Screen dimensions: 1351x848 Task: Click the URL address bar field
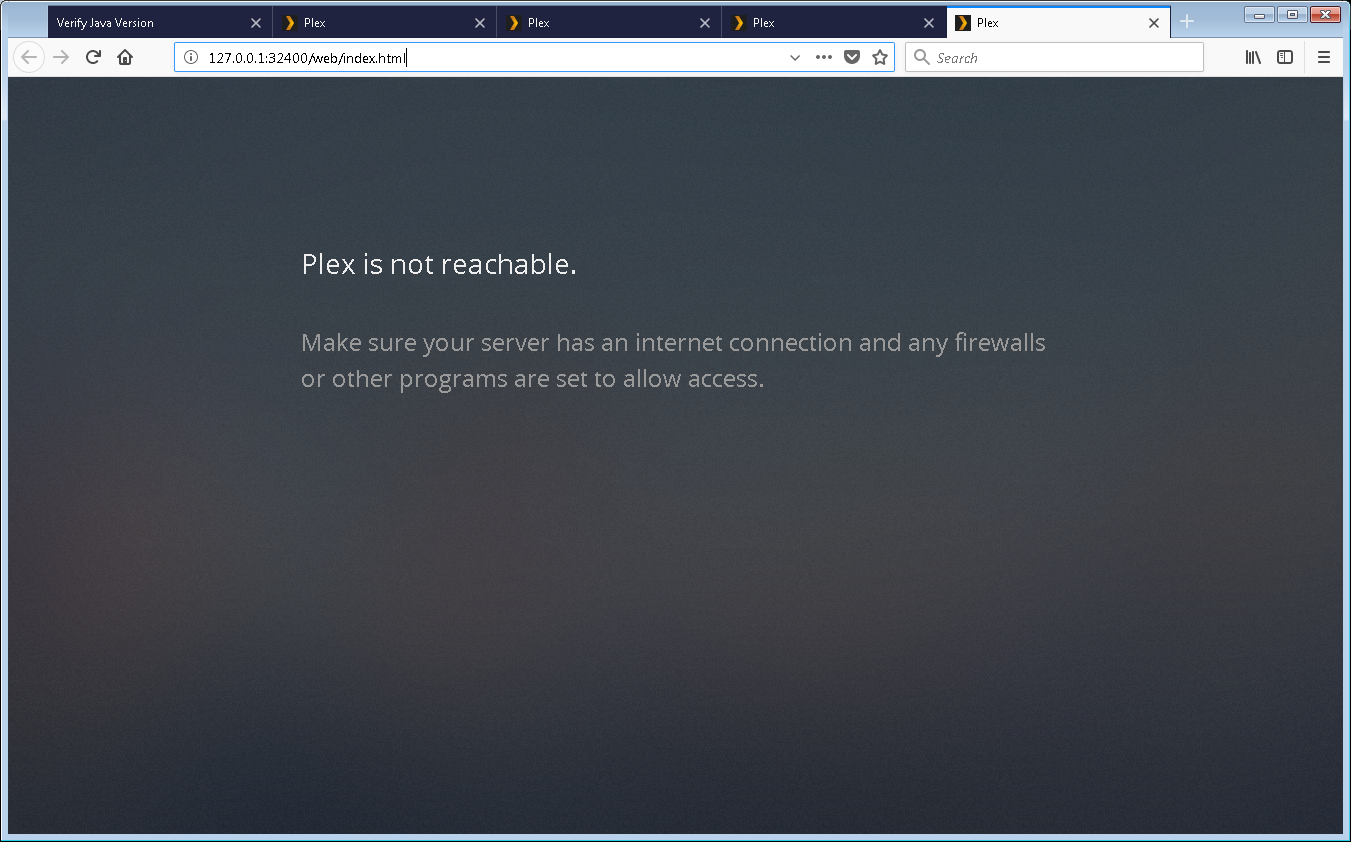(x=500, y=57)
